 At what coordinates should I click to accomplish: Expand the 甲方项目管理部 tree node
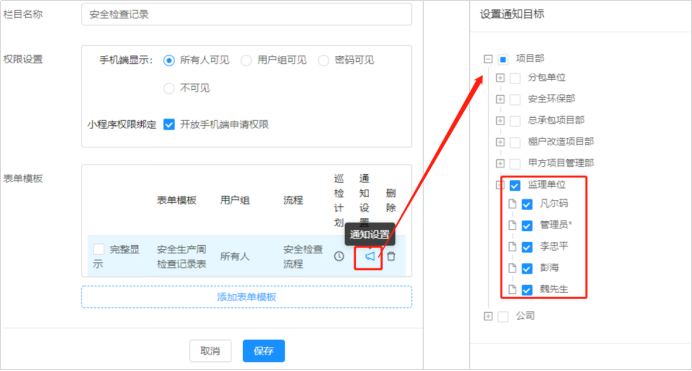(500, 163)
